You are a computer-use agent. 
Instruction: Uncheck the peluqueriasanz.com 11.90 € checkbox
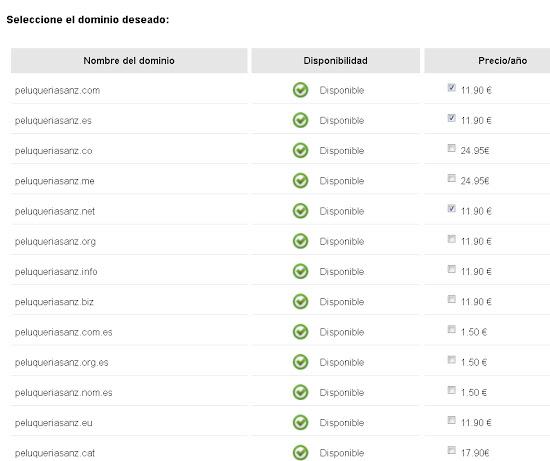[x=451, y=87]
